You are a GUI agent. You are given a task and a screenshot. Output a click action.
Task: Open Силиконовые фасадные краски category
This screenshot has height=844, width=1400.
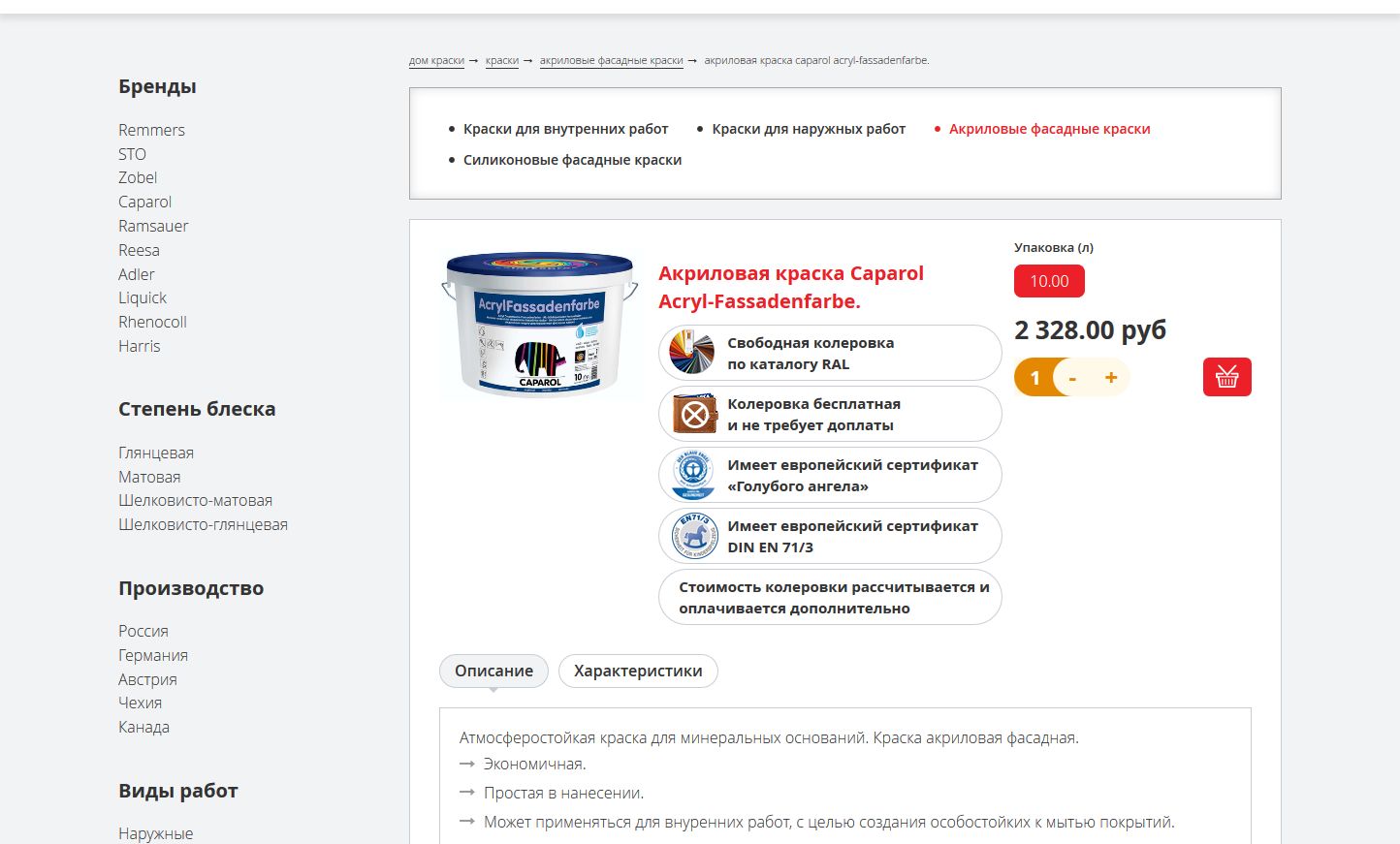tap(572, 160)
